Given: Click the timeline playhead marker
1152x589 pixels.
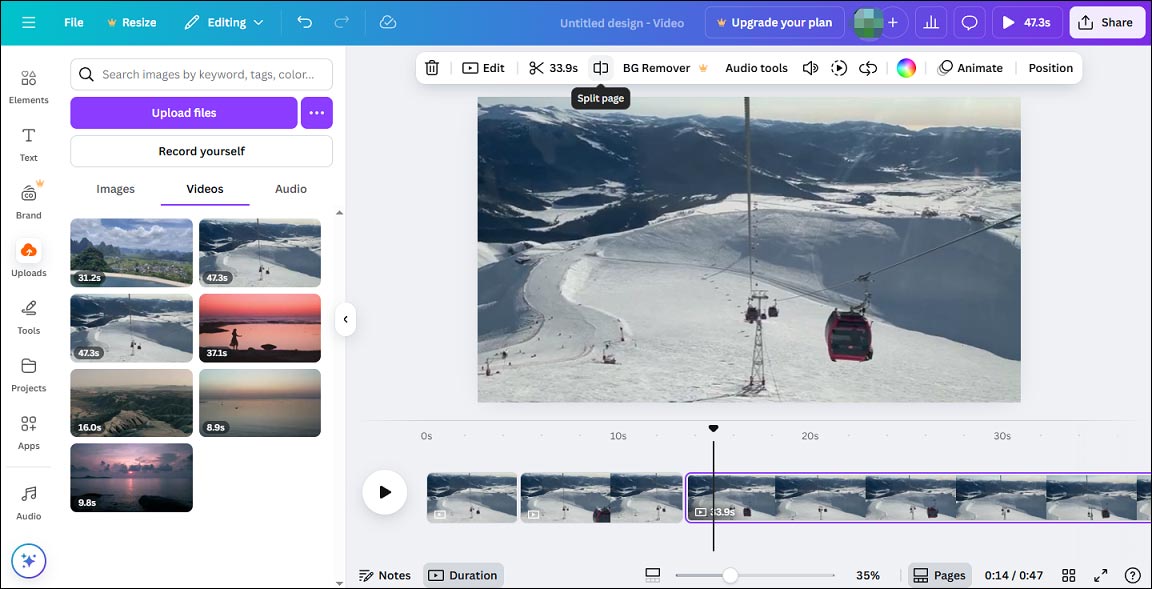Looking at the screenshot, I should [713, 428].
